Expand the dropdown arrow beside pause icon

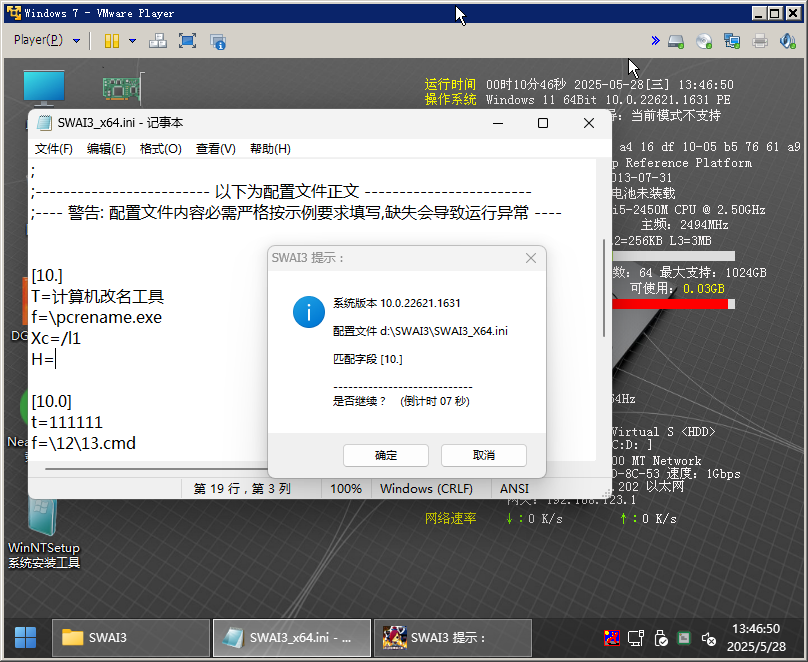tap(132, 41)
